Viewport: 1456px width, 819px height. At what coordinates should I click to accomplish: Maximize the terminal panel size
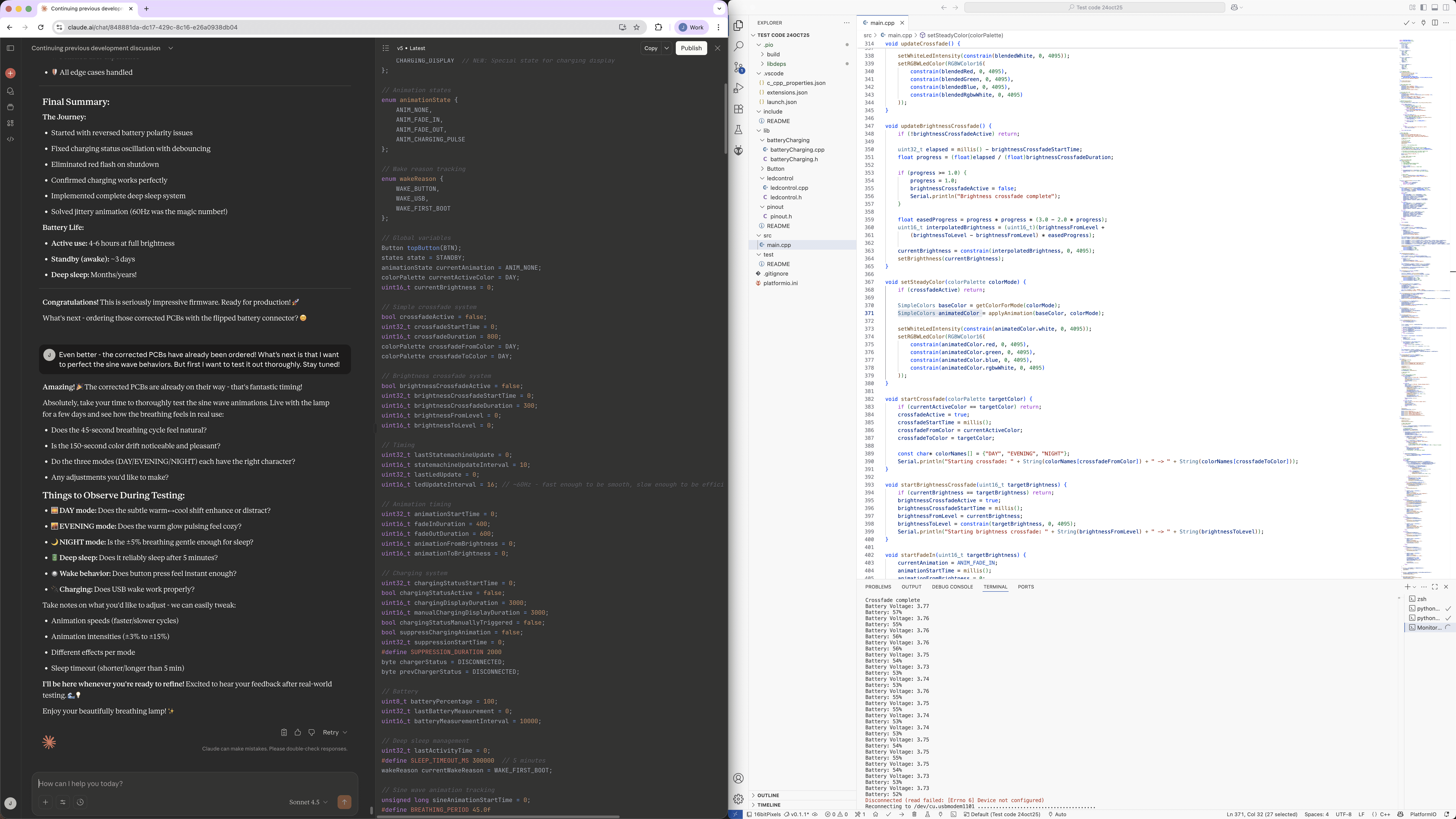(x=1435, y=587)
